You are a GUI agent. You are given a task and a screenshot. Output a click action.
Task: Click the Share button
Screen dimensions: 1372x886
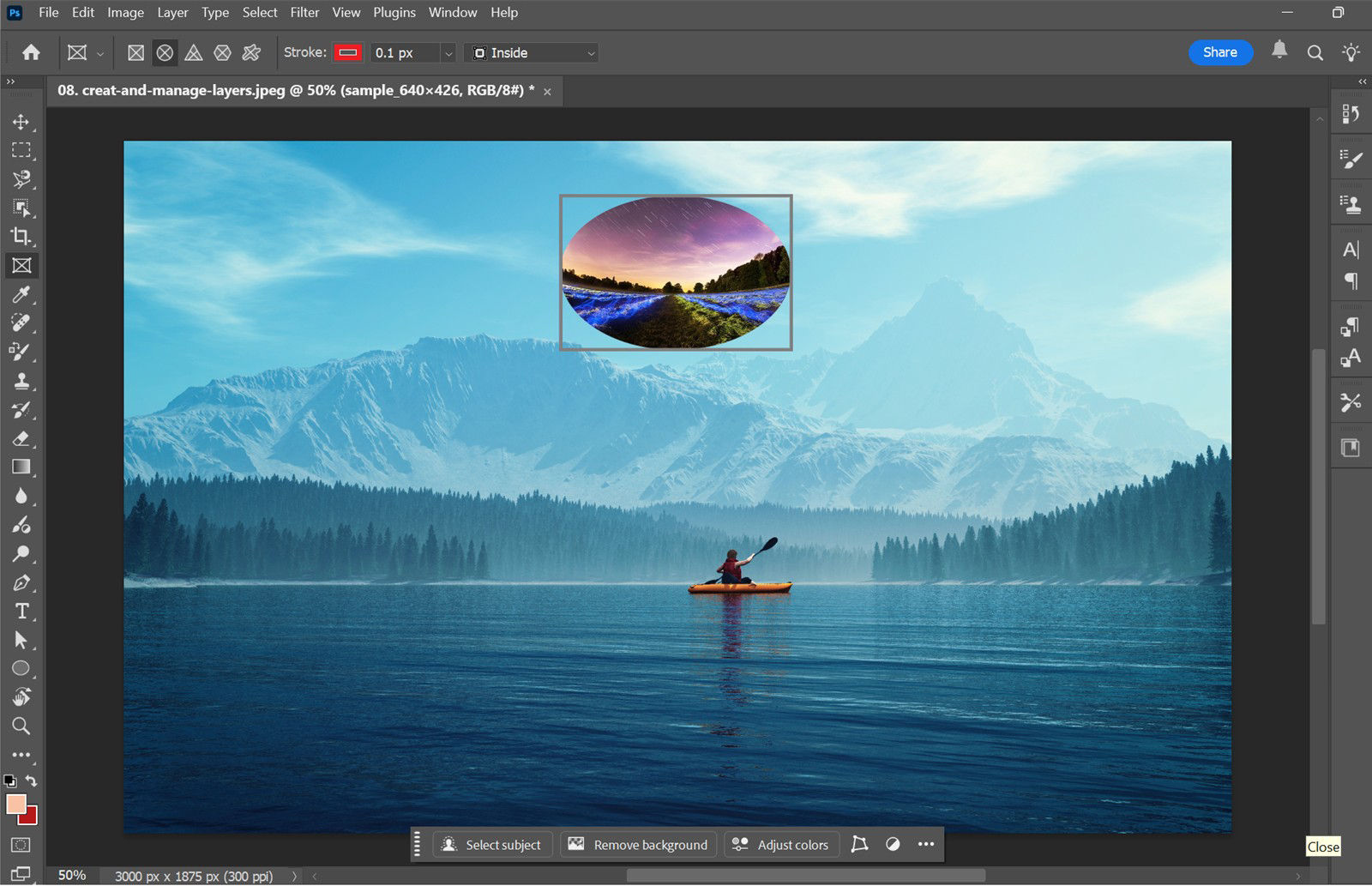[1220, 52]
